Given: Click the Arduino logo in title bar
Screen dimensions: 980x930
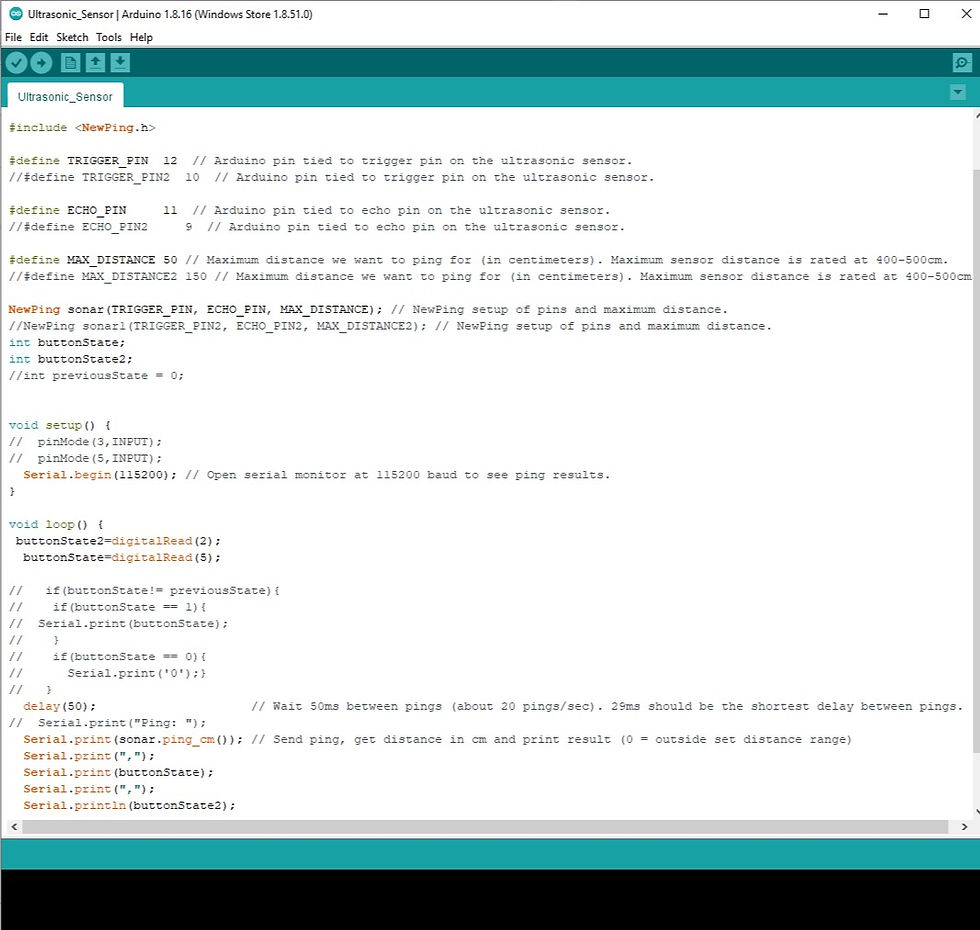Looking at the screenshot, I should click(16, 14).
